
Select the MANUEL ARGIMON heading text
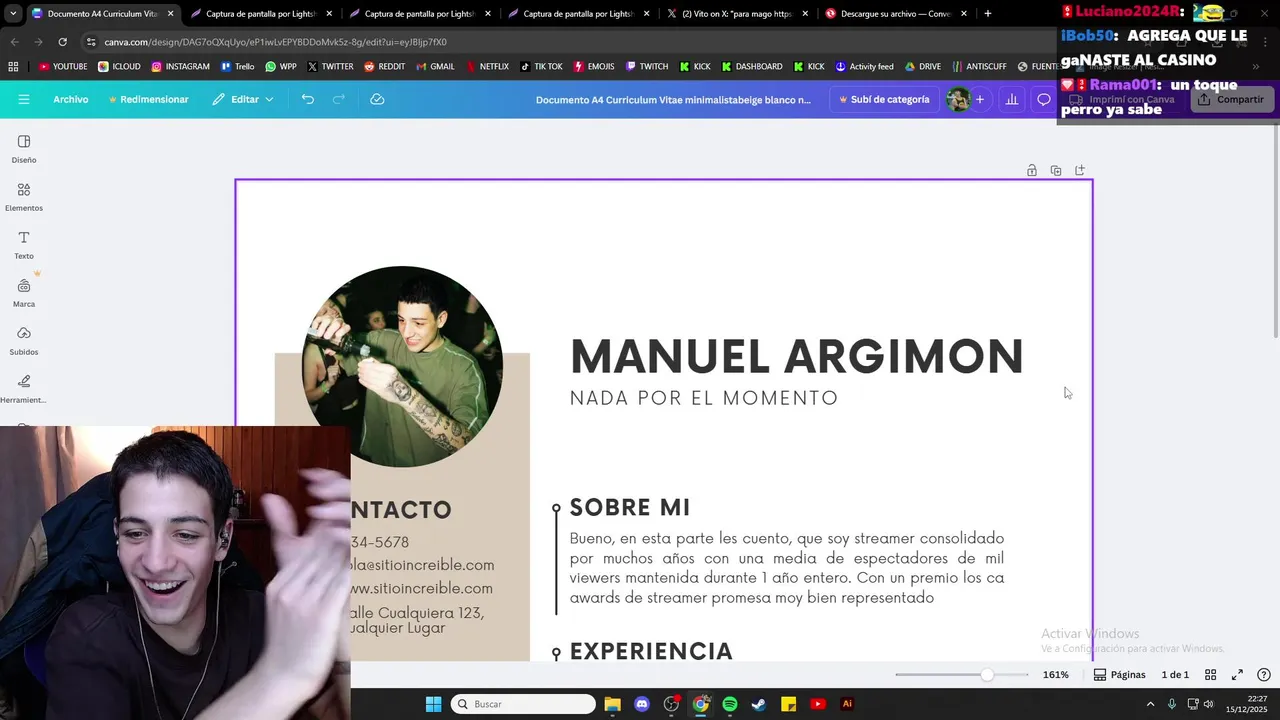[x=797, y=357]
